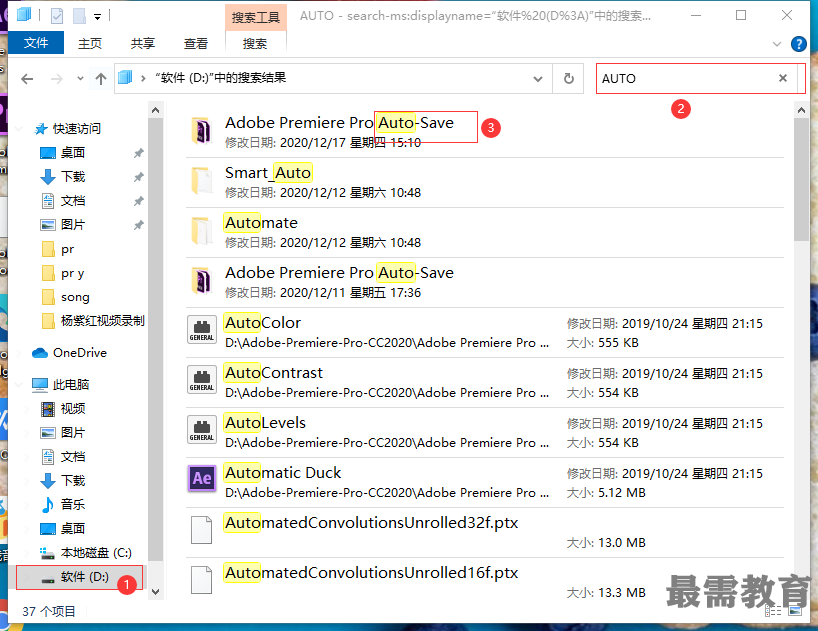Select the AutoLevels plugin file icon
818x631 pixels.
point(202,430)
